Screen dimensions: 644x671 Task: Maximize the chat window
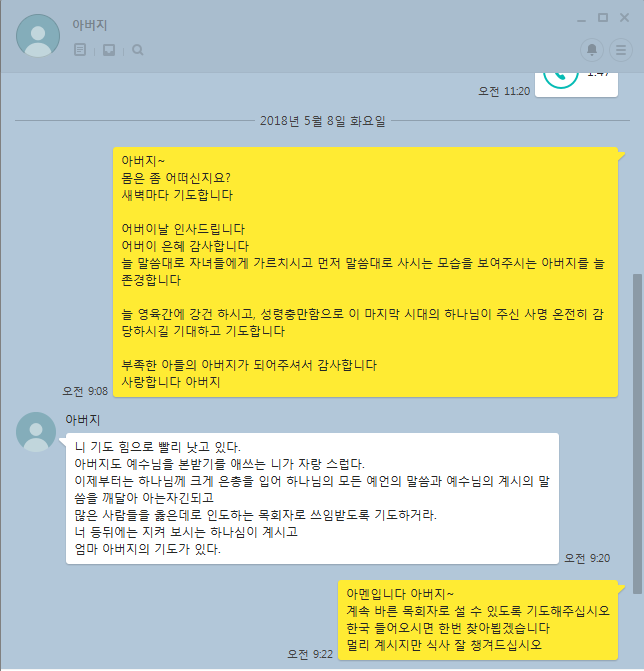[602, 18]
